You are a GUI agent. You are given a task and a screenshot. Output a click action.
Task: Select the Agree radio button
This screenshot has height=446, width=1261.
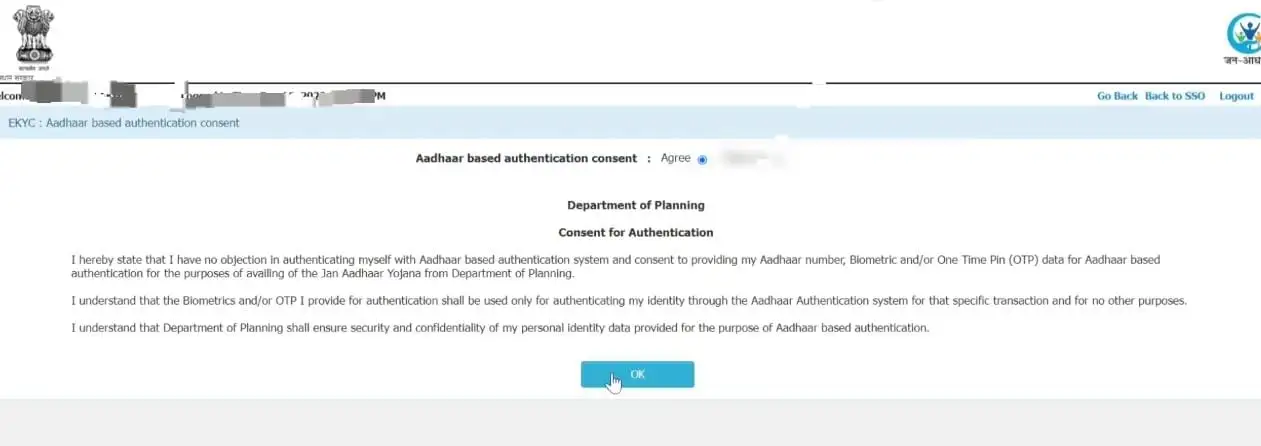[702, 160]
